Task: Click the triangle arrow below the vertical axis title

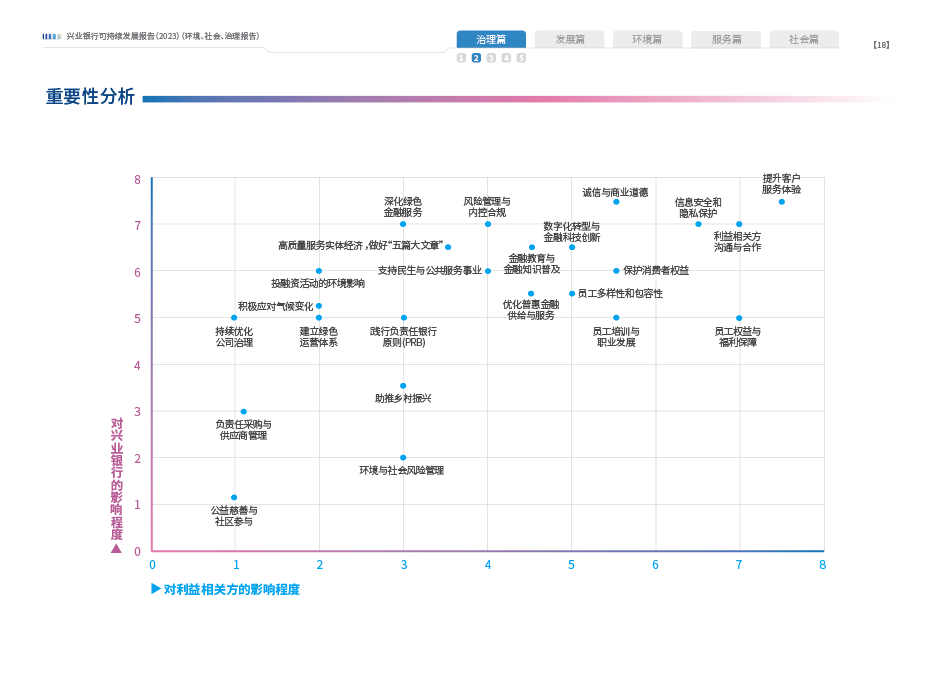Action: (x=116, y=548)
